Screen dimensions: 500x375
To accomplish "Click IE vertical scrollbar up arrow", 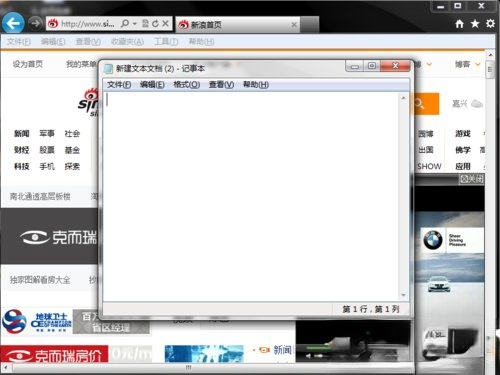I will click(491, 55).
